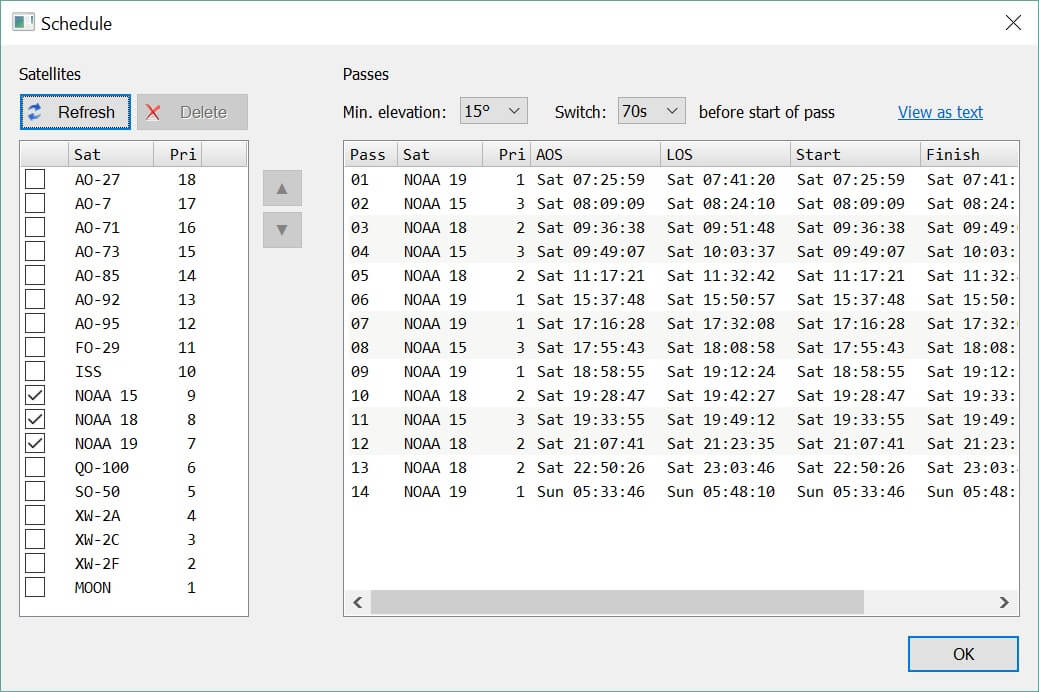Uncheck the NOAA 15 satellite
This screenshot has height=692, width=1039.
36,395
